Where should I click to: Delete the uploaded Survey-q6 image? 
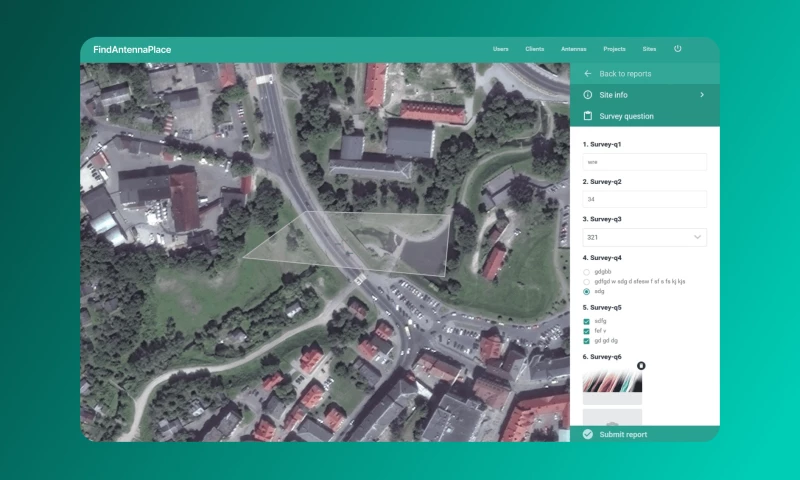(x=641, y=366)
